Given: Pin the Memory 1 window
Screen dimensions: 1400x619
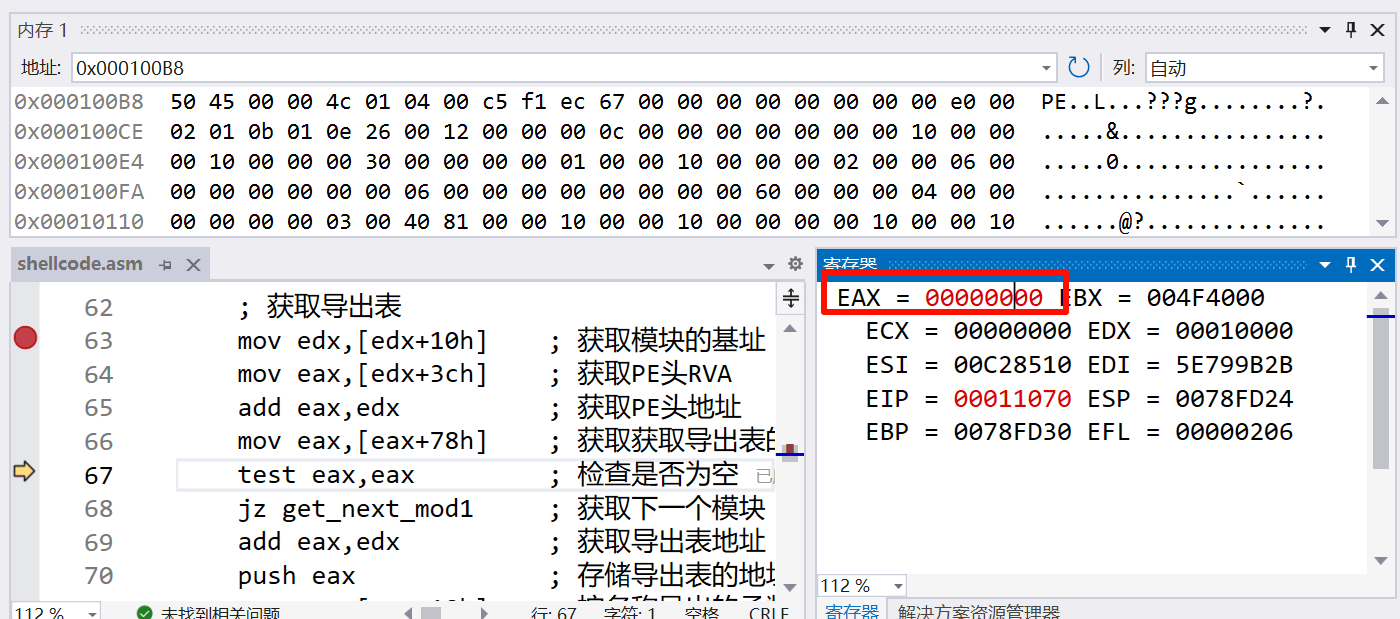Looking at the screenshot, I should tap(1350, 30).
